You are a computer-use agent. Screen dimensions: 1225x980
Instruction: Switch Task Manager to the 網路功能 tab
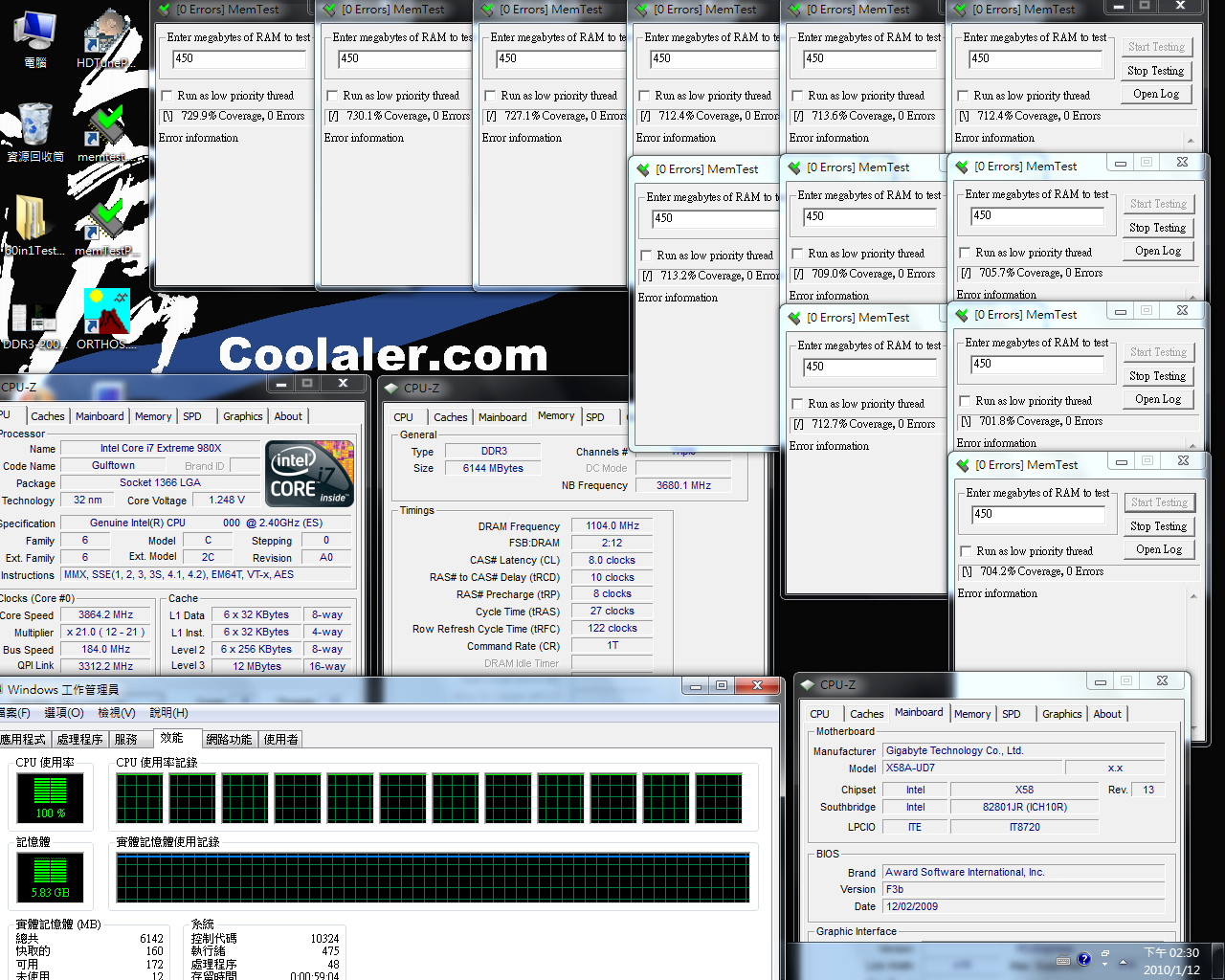click(x=229, y=740)
